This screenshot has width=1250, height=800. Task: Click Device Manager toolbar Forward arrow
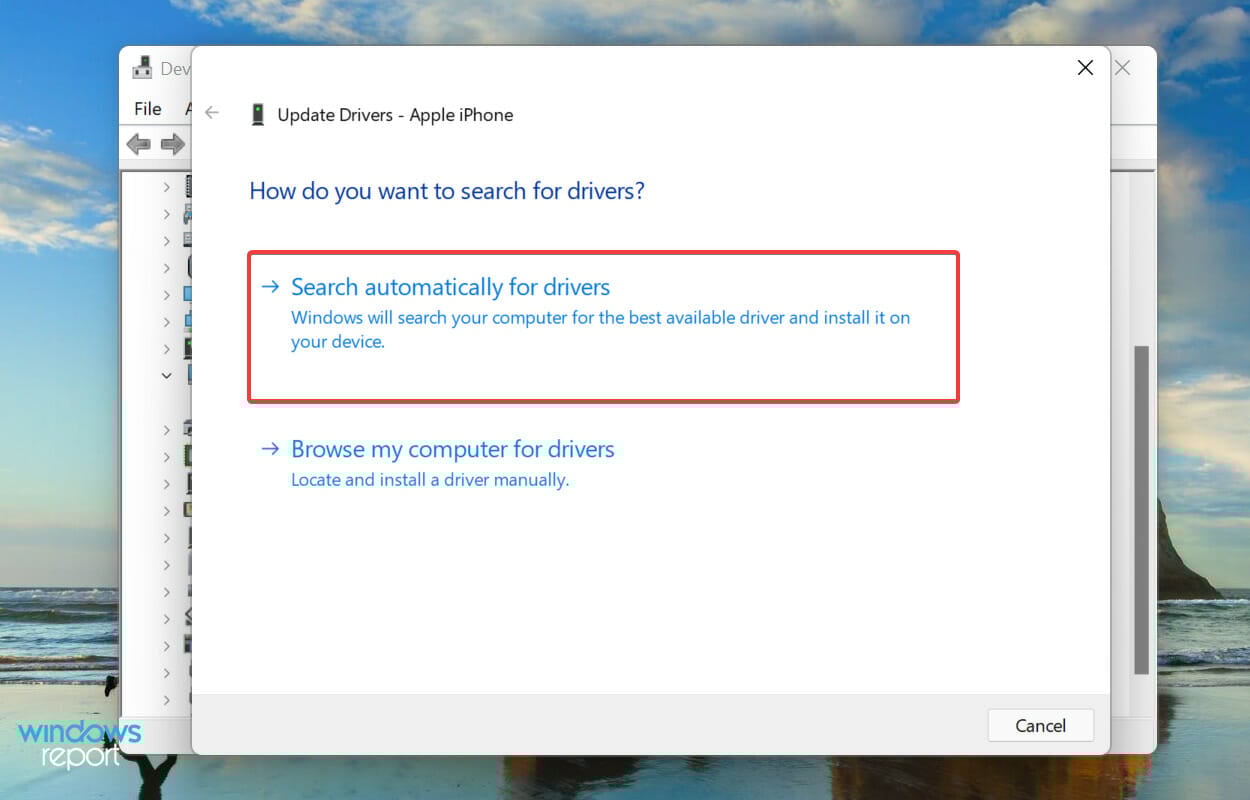tap(172, 145)
